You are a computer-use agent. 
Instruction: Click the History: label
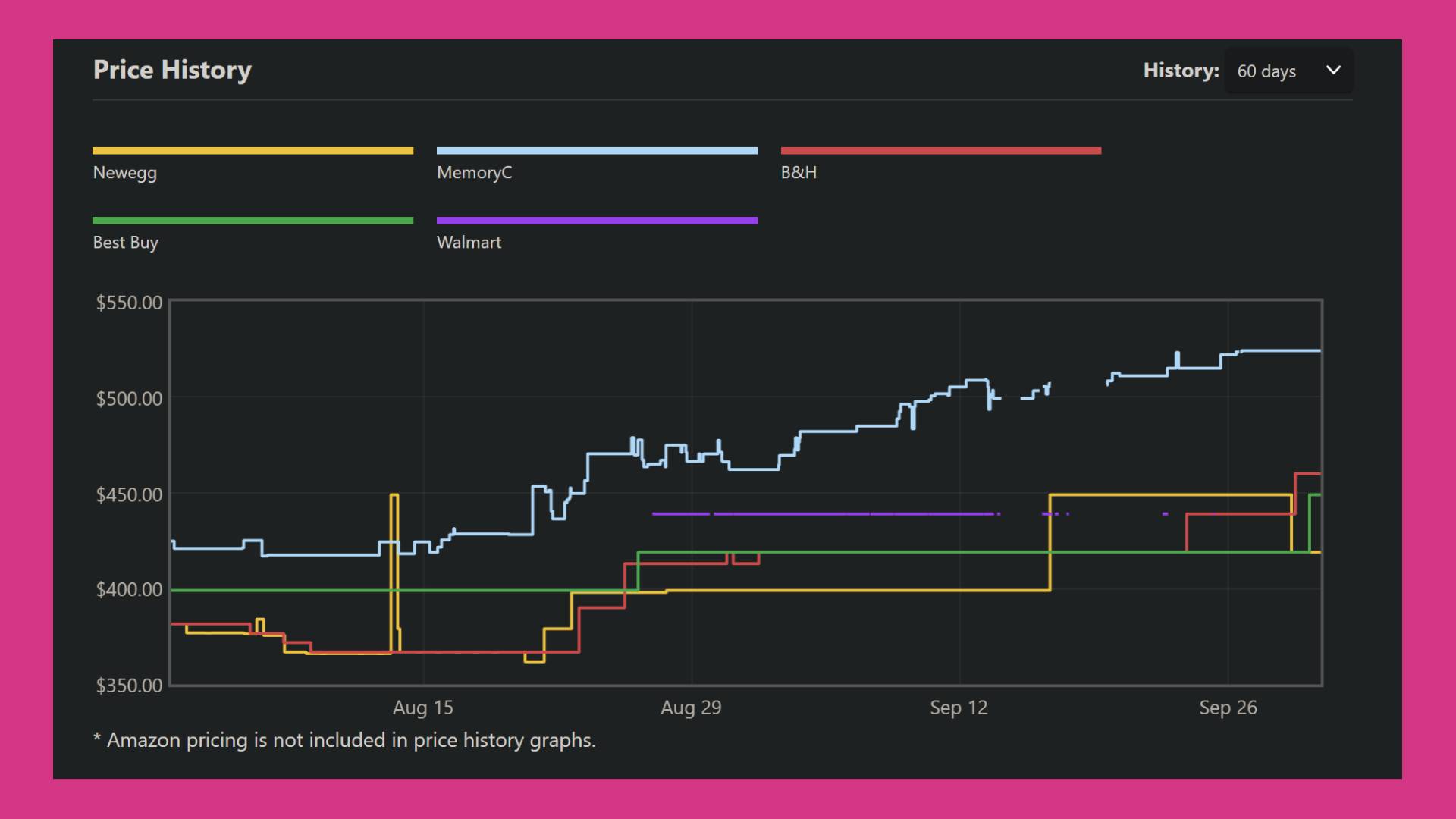click(1181, 71)
